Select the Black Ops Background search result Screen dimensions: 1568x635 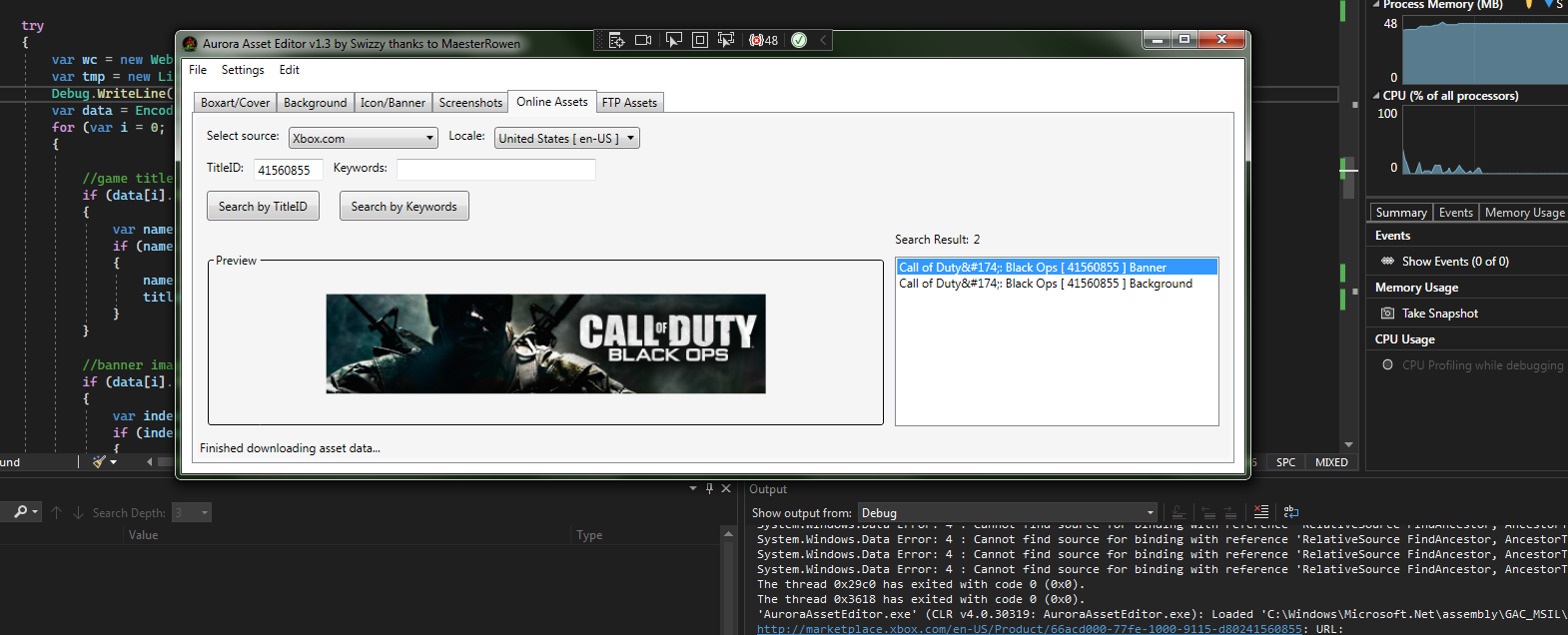1057,284
